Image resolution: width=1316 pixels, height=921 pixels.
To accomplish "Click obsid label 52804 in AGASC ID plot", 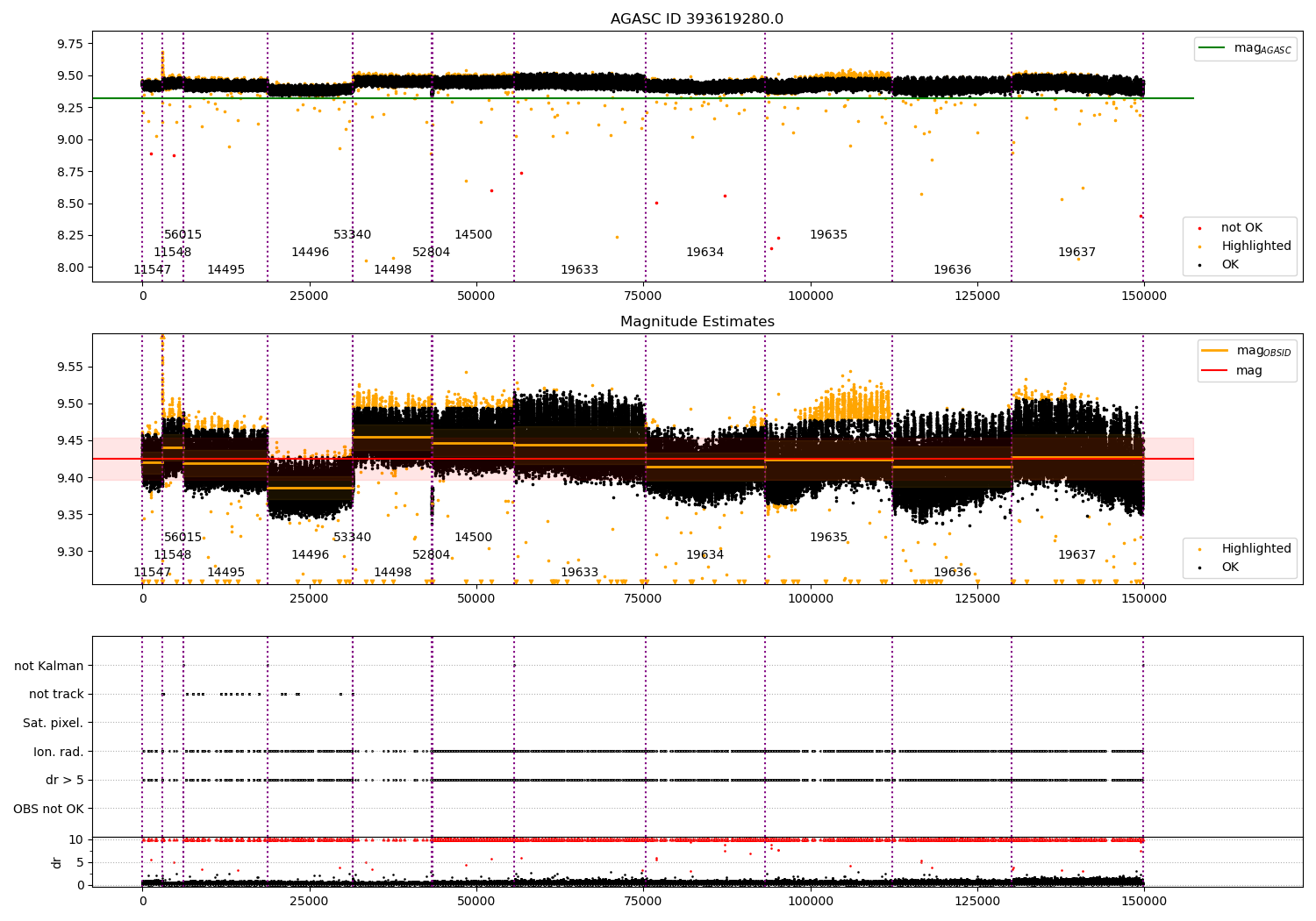I will click(432, 253).
